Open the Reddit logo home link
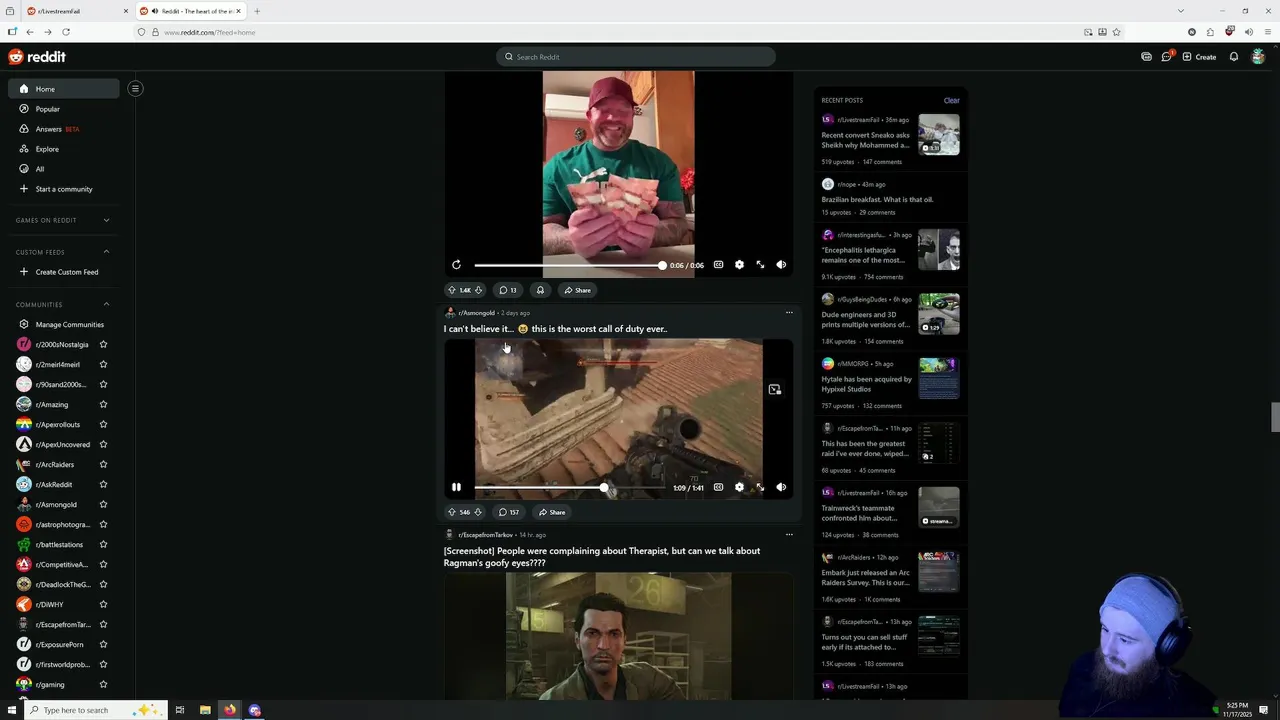The width and height of the screenshot is (1280, 720). click(x=37, y=57)
